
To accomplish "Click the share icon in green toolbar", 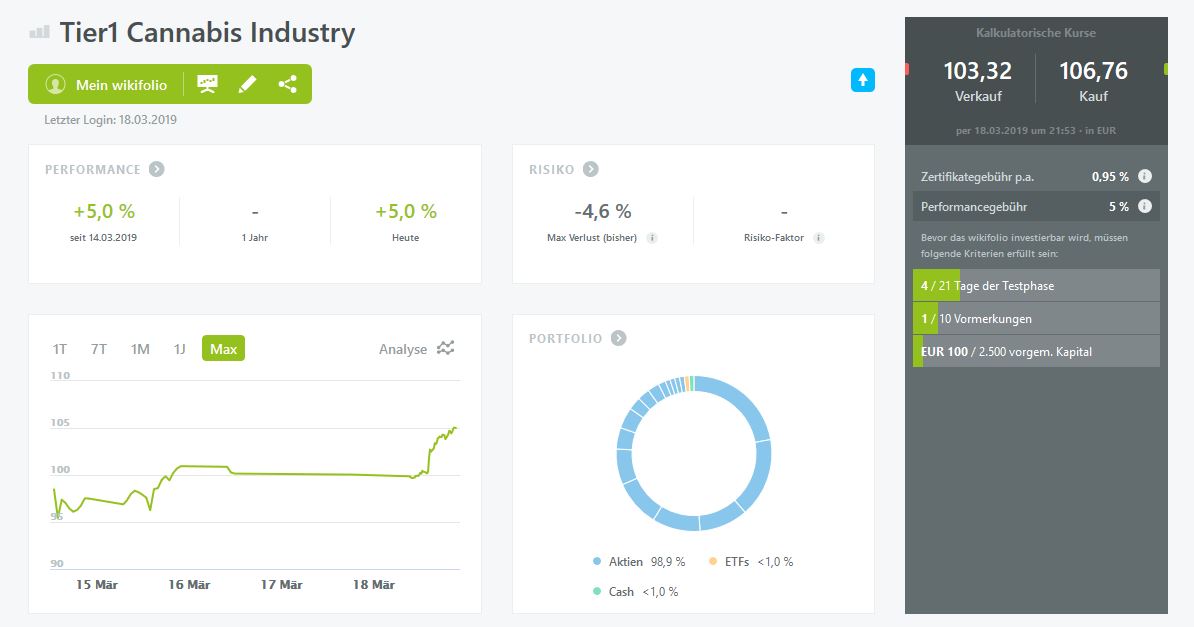I will (288, 84).
